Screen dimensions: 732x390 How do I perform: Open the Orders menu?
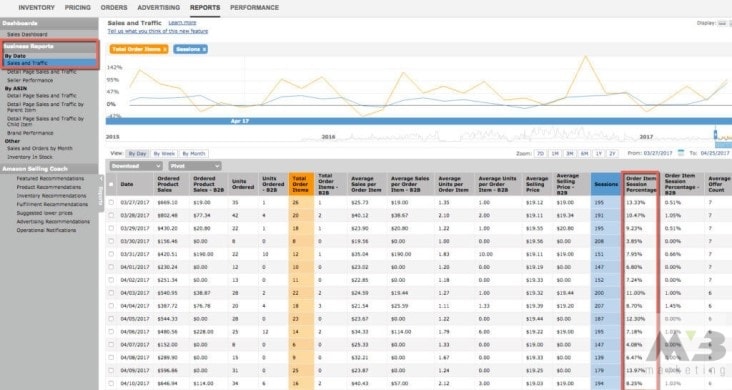114,7
